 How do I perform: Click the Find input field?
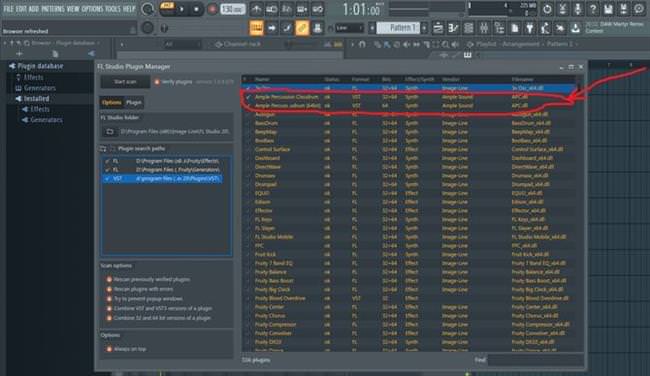coord(535,360)
